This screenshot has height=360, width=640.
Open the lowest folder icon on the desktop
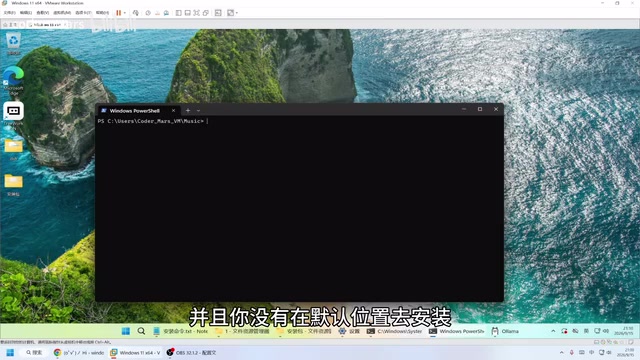pos(13,184)
